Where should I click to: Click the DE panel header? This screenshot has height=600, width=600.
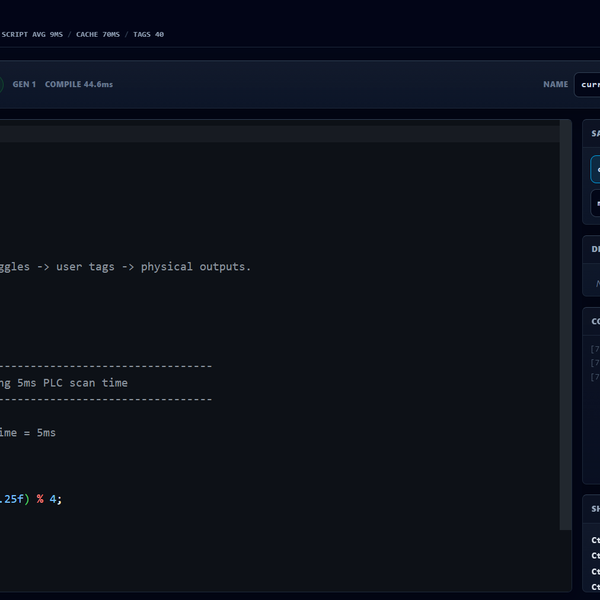click(591, 249)
